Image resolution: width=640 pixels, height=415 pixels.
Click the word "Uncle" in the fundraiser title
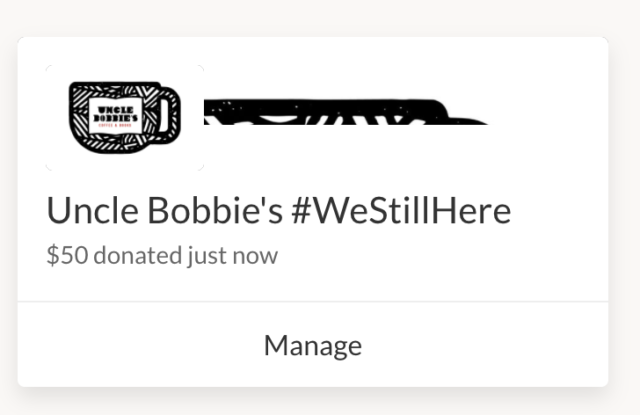pos(92,211)
